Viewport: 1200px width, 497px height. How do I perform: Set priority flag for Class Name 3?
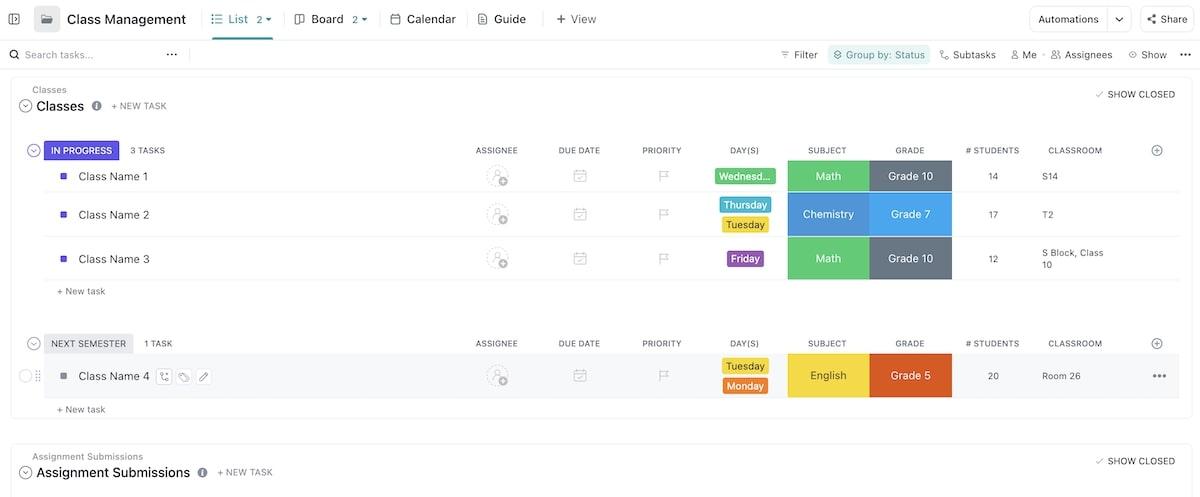[662, 259]
